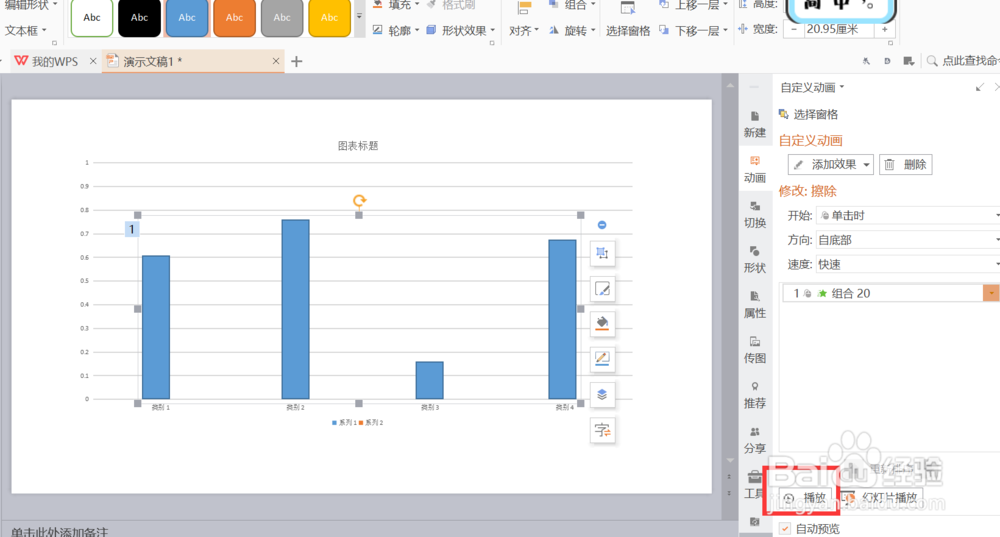Click the width field showing 20.95厘米
This screenshot has width=1000, height=537.
pos(839,29)
